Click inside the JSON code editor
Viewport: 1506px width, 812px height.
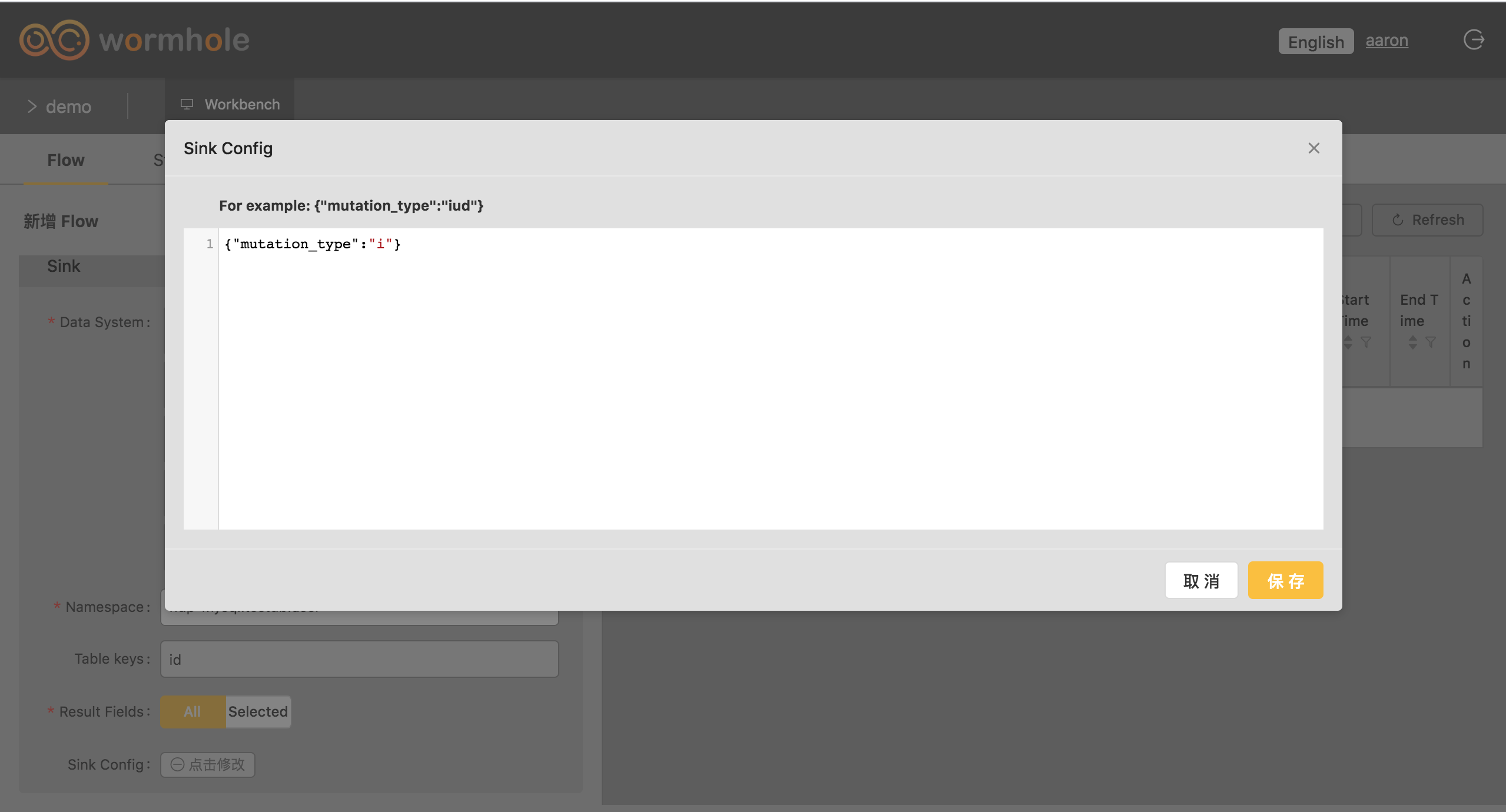[x=765, y=377]
